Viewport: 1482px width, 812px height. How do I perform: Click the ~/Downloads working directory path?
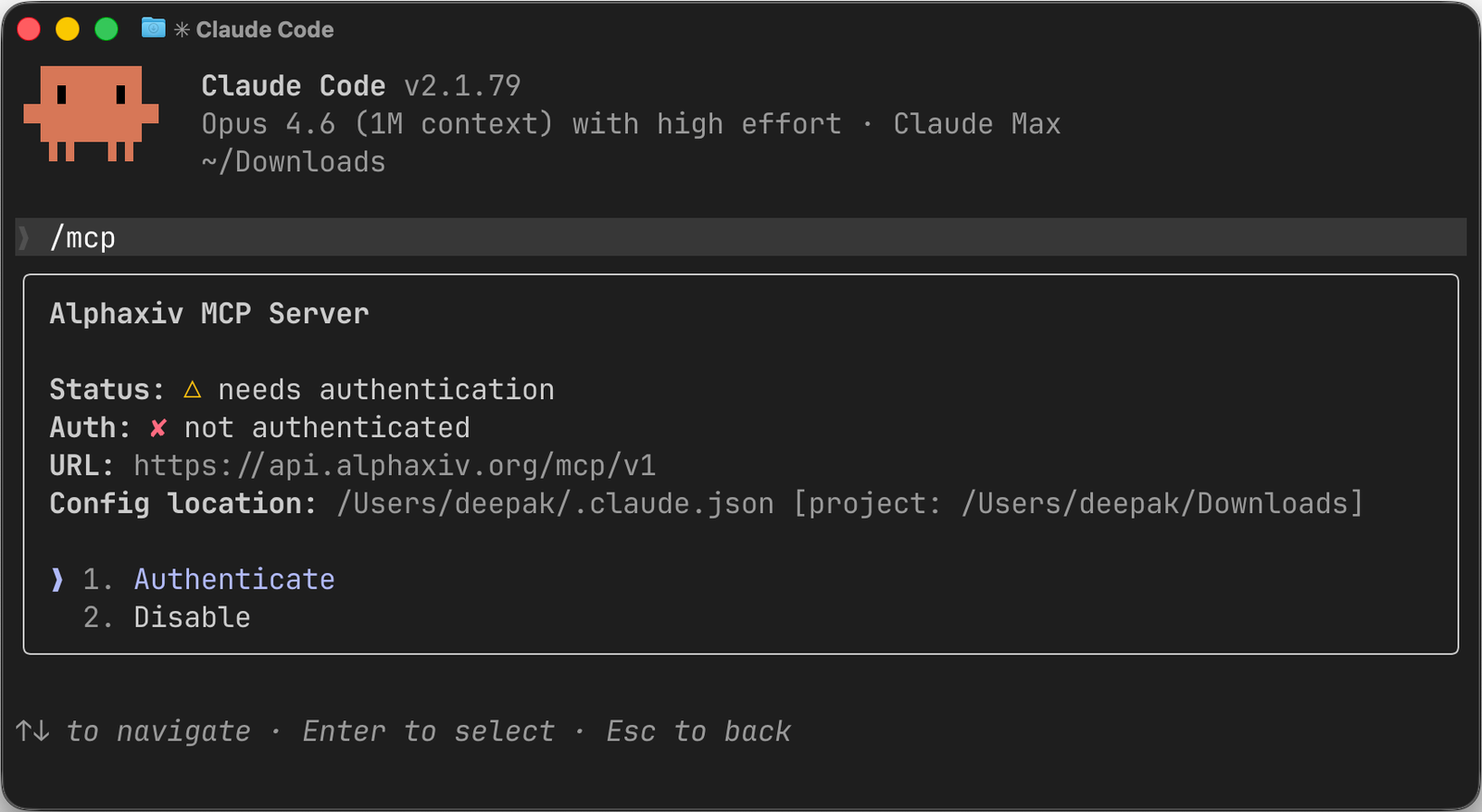click(x=294, y=161)
